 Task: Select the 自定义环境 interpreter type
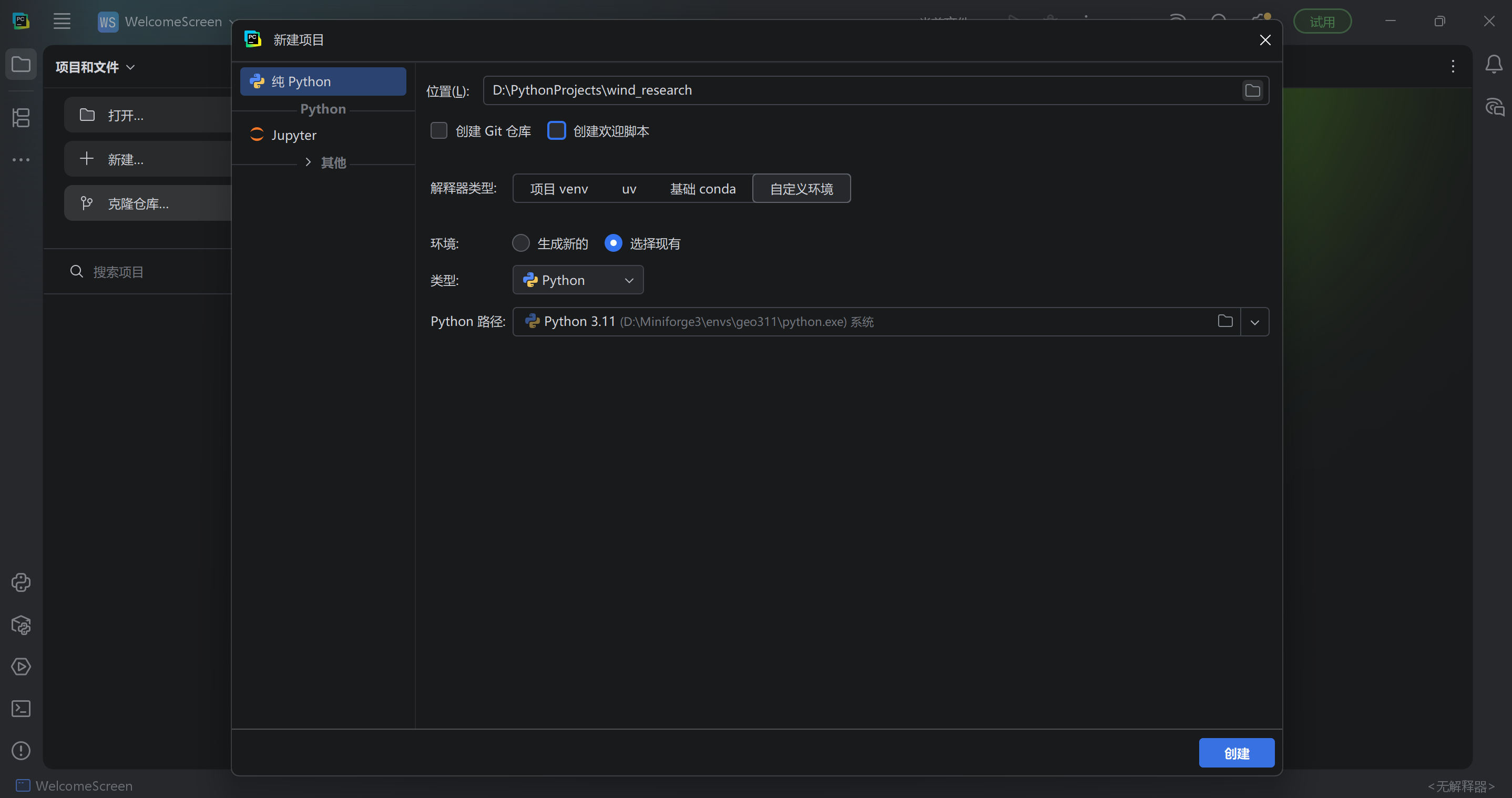click(x=801, y=188)
